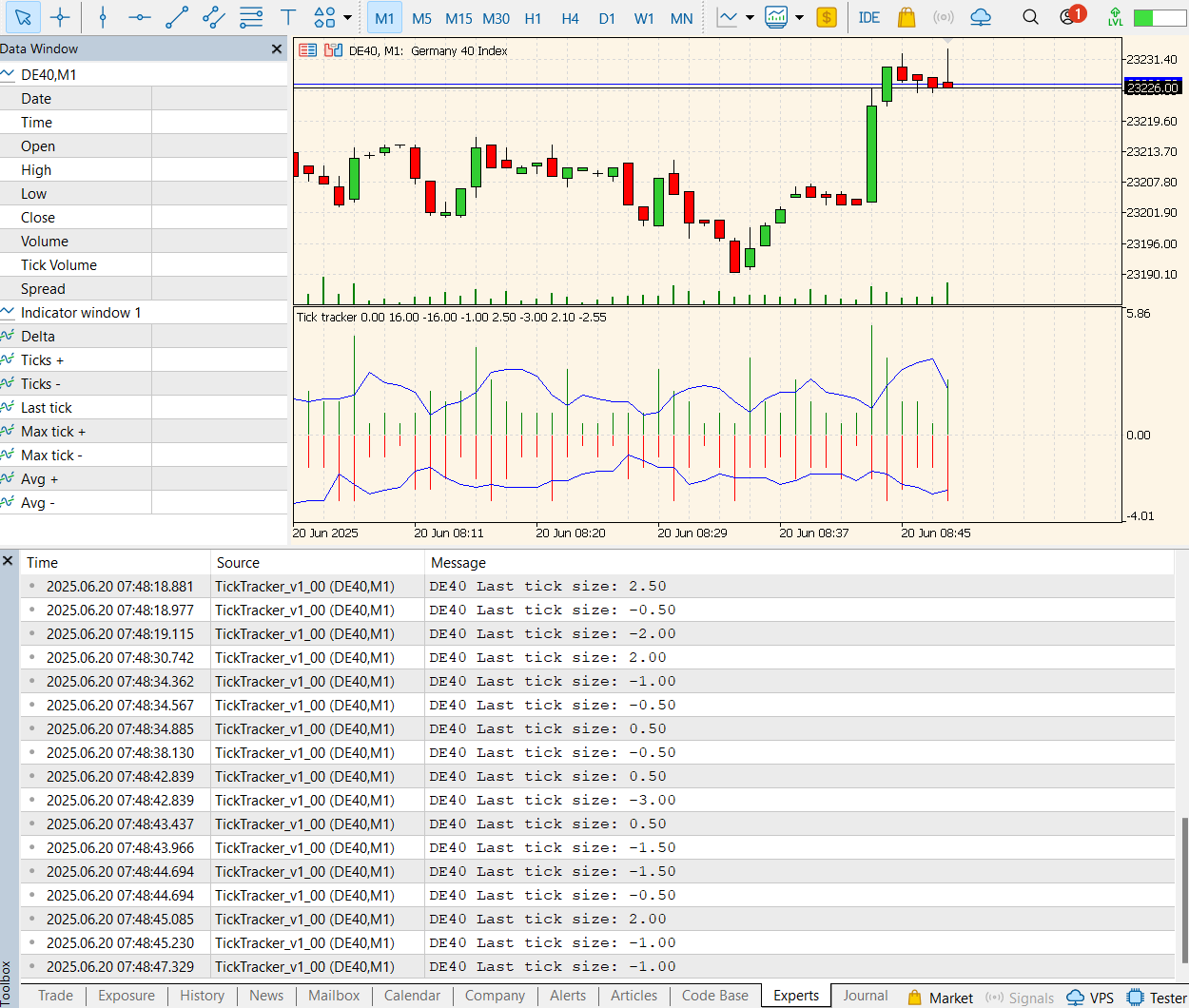This screenshot has width=1189, height=1008.
Task: Draw a vertical line on chart
Action: (x=103, y=17)
